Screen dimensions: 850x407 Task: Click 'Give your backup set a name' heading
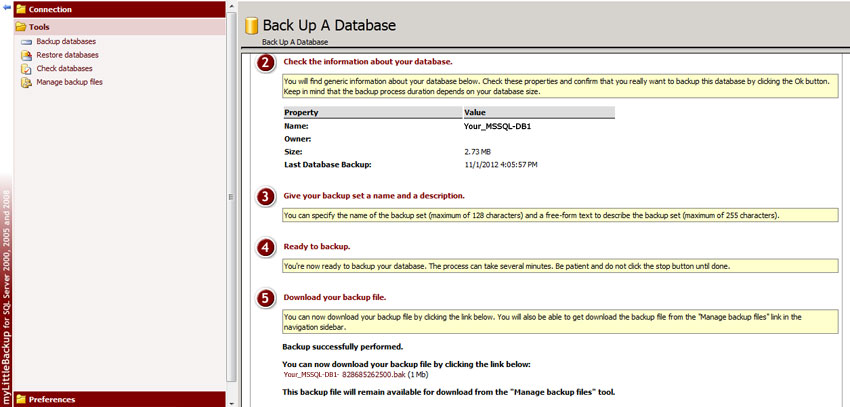(x=374, y=195)
